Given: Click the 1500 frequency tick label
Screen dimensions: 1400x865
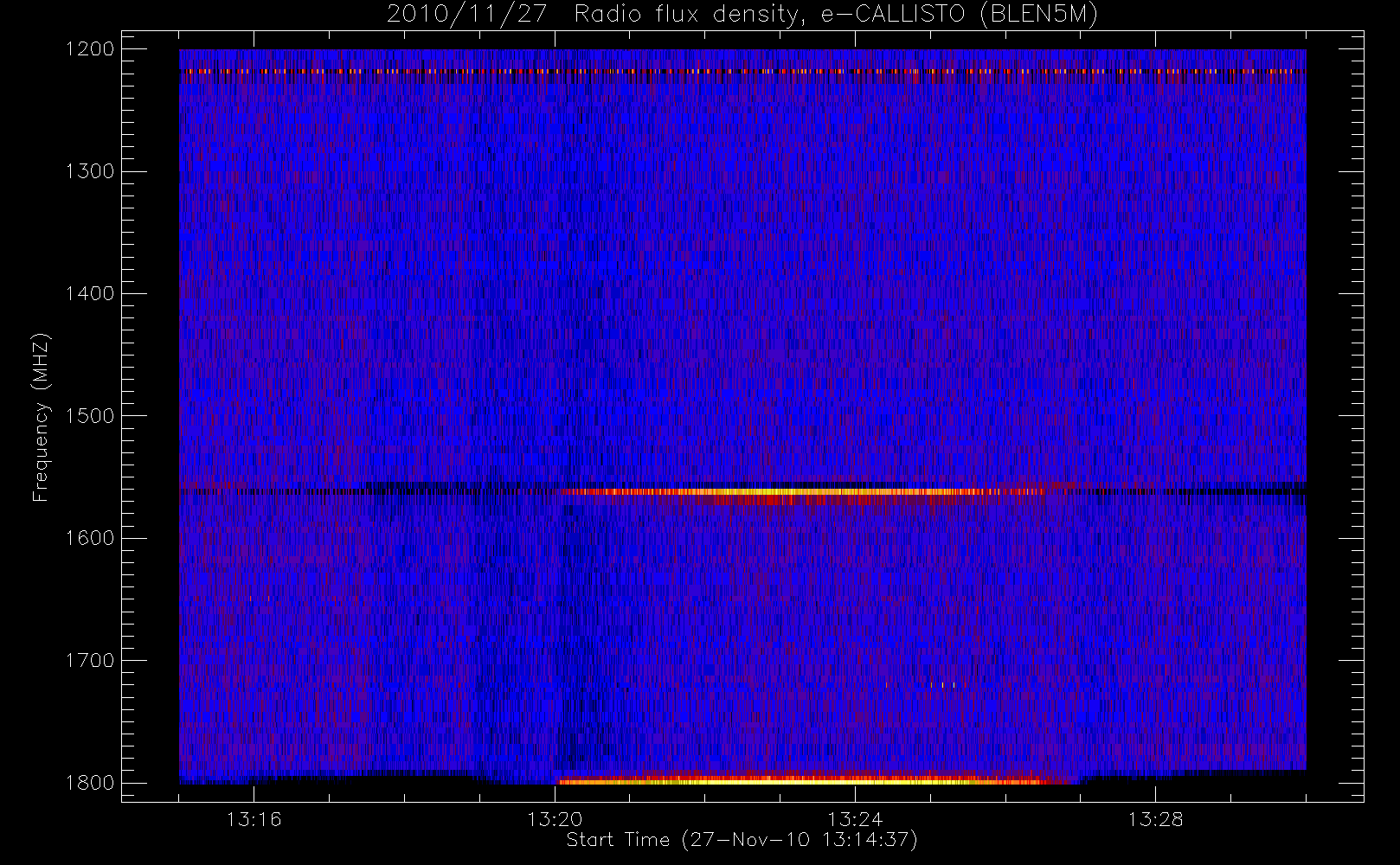Looking at the screenshot, I should point(90,416).
